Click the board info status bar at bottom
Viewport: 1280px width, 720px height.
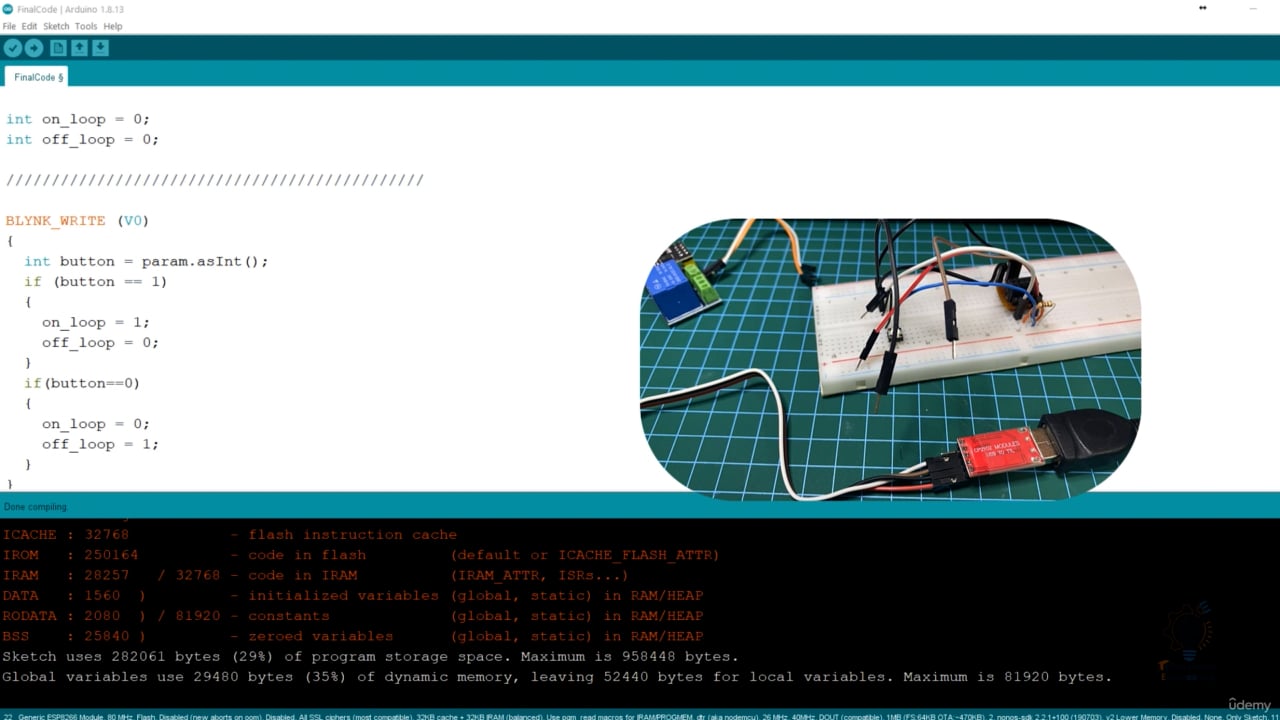click(x=640, y=715)
